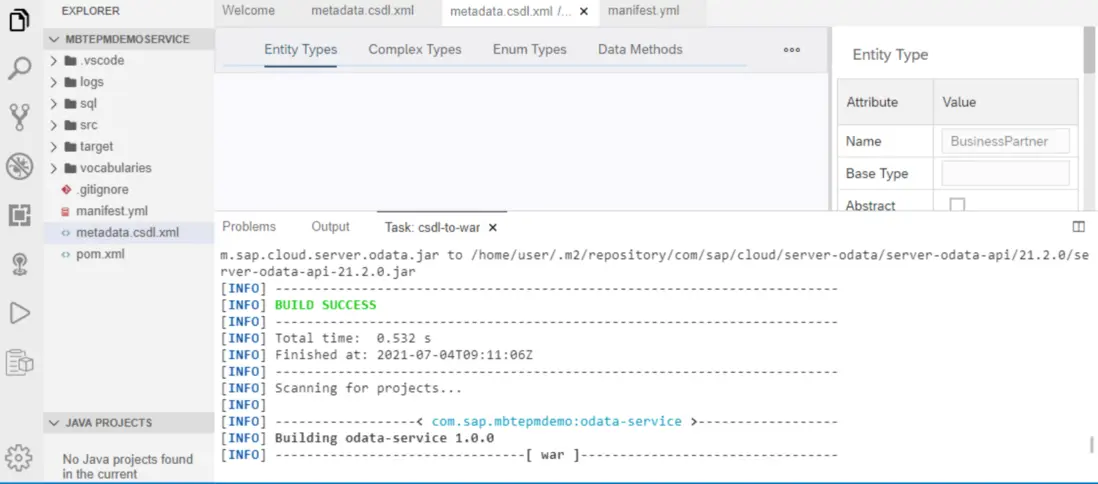Screen dimensions: 1098x484
Task: Click the more options ellipsis icon
Action: tap(792, 50)
